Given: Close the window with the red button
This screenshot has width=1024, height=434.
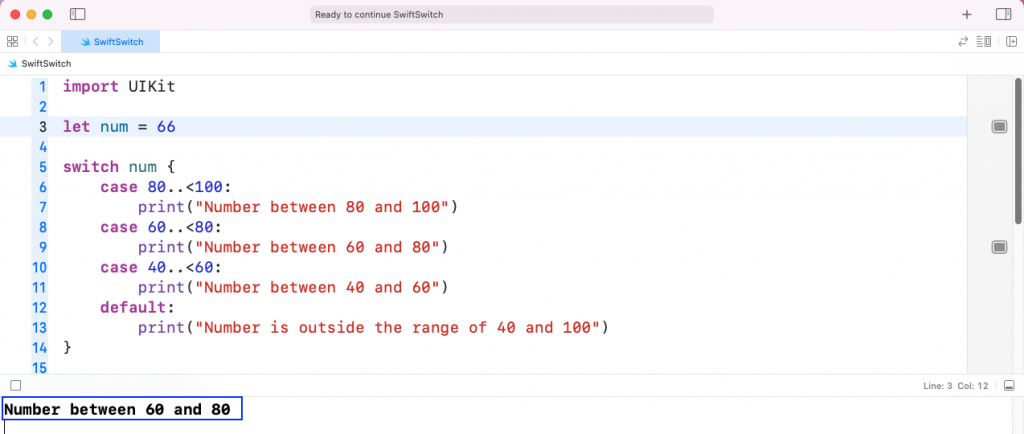Looking at the screenshot, I should 16,14.
